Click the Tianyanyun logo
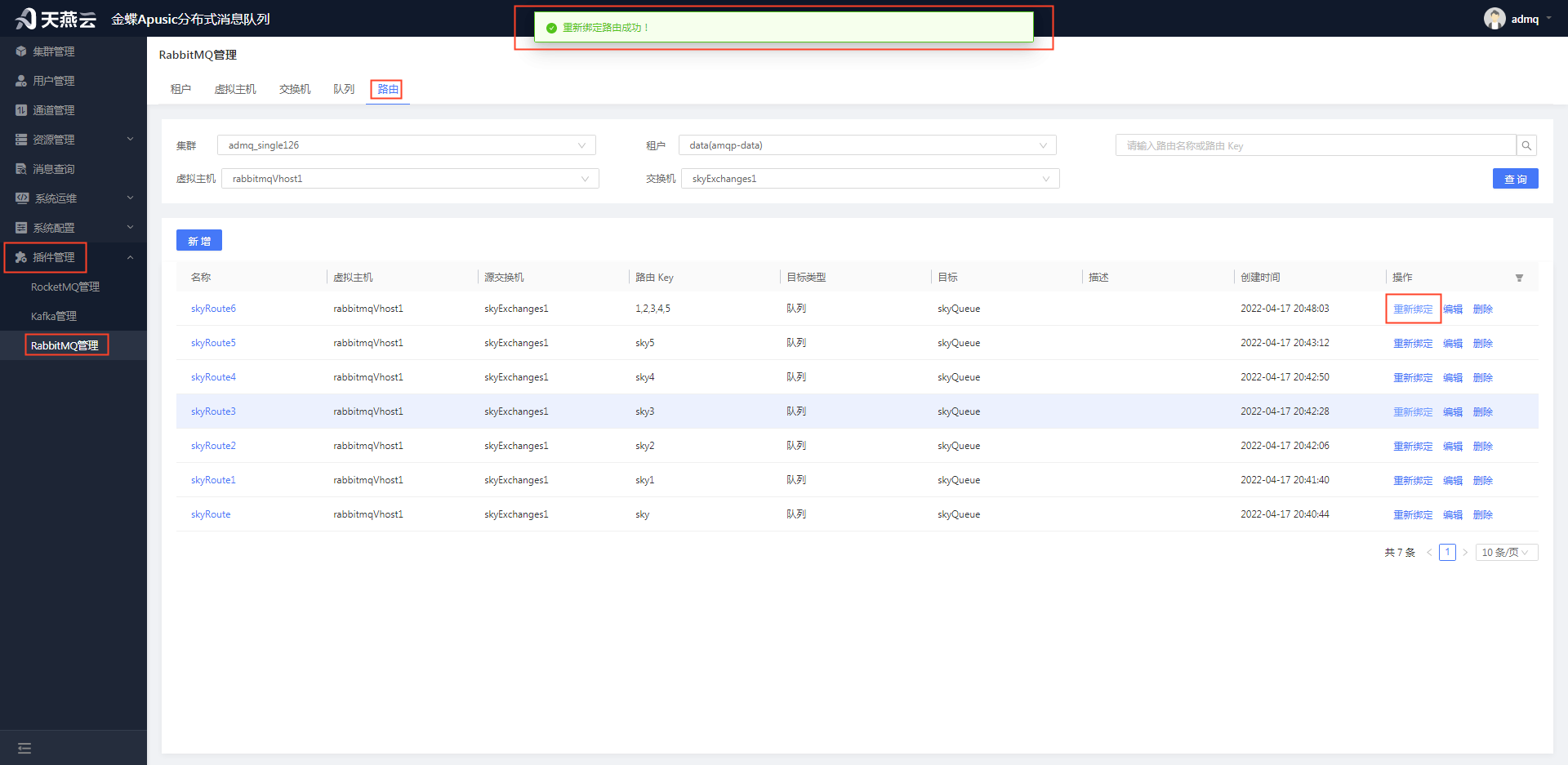Image resolution: width=1568 pixels, height=765 pixels. point(56,19)
